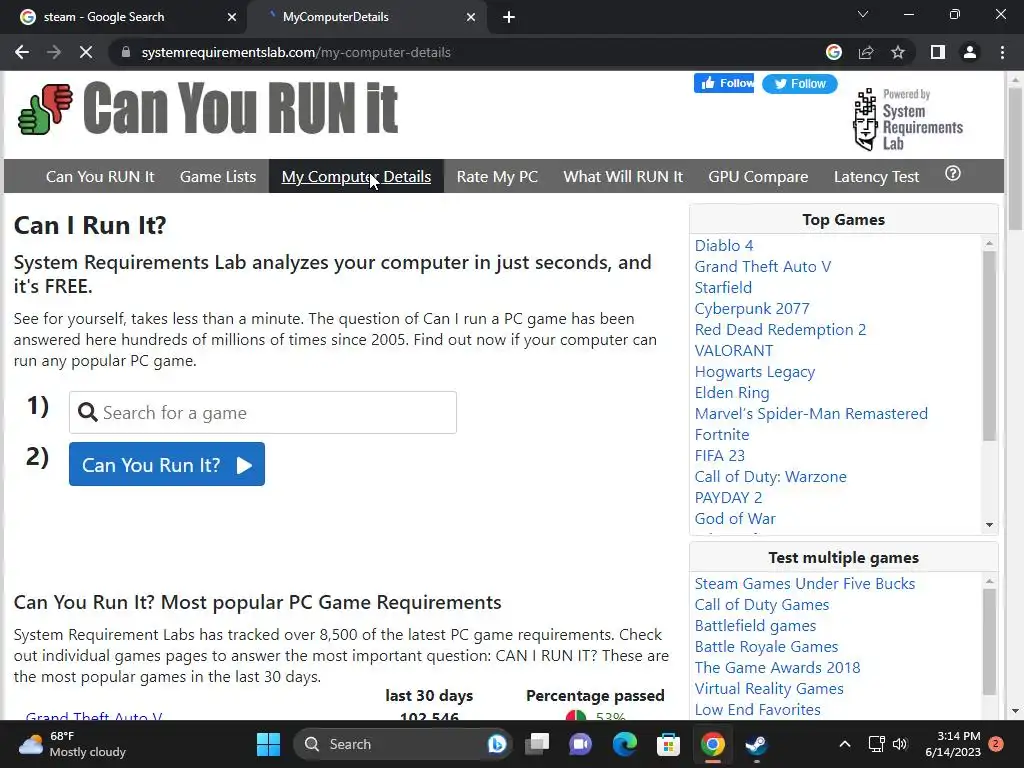This screenshot has height=768, width=1024.
Task: Open the Fortnite link
Action: (722, 434)
